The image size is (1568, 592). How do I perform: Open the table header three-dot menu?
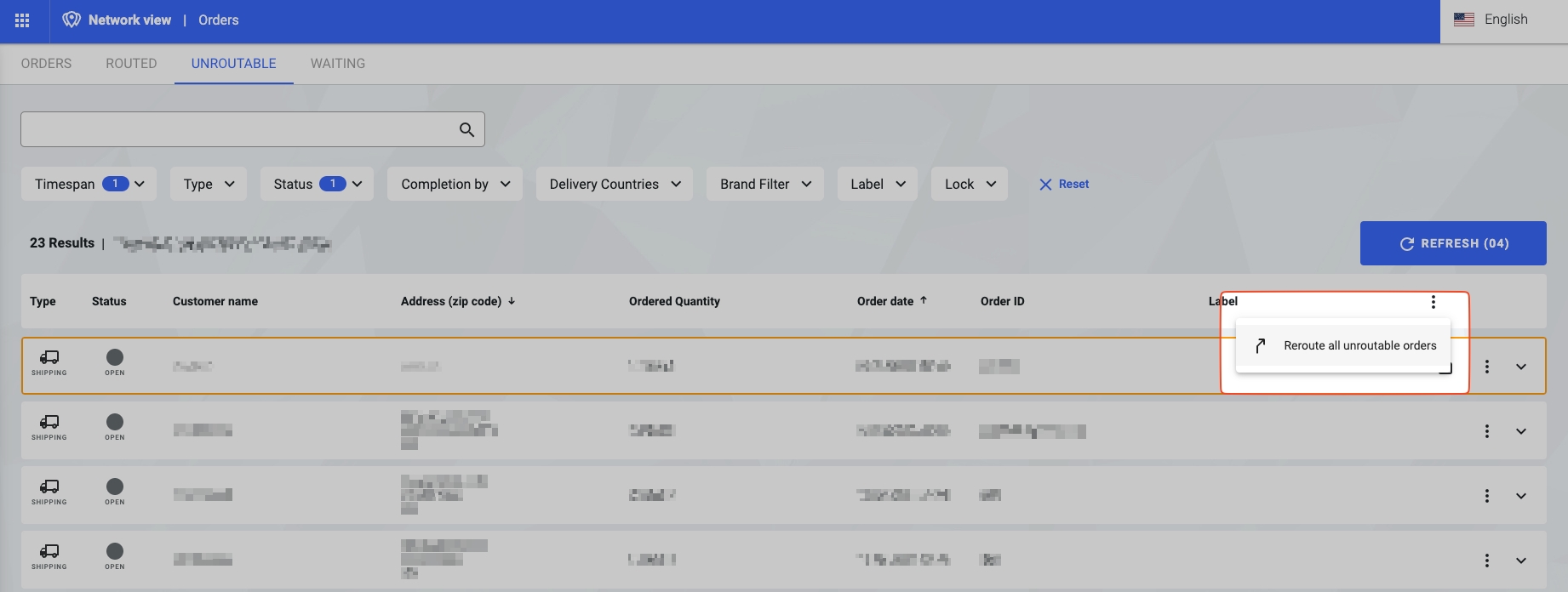[1434, 302]
